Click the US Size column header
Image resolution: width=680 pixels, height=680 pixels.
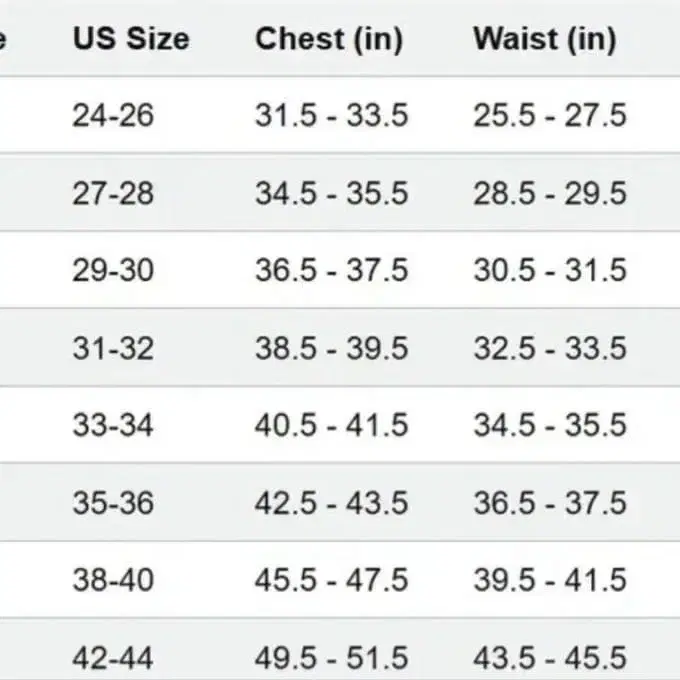[130, 39]
